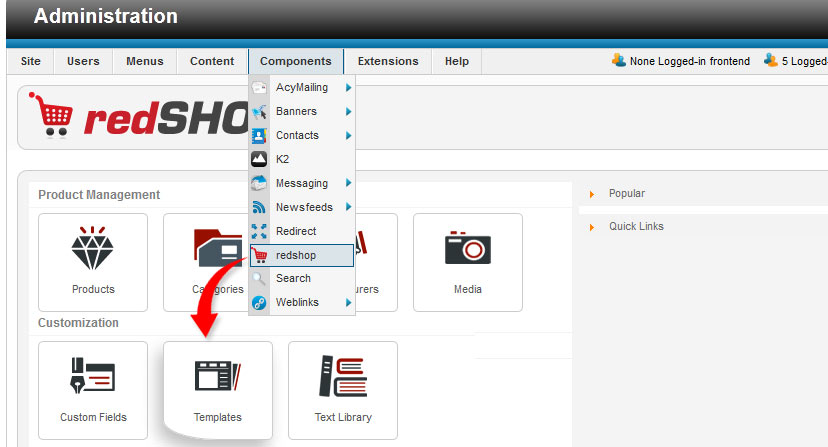Click the Search magnifier icon

pos(259,278)
